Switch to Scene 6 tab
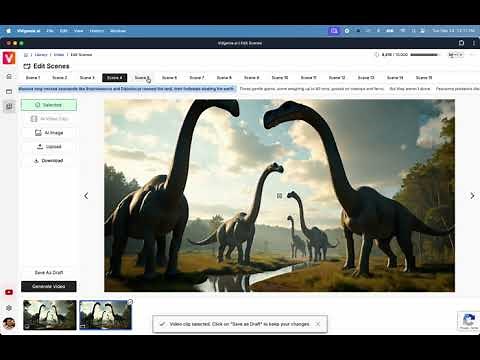The height and width of the screenshot is (360, 480). pos(169,78)
